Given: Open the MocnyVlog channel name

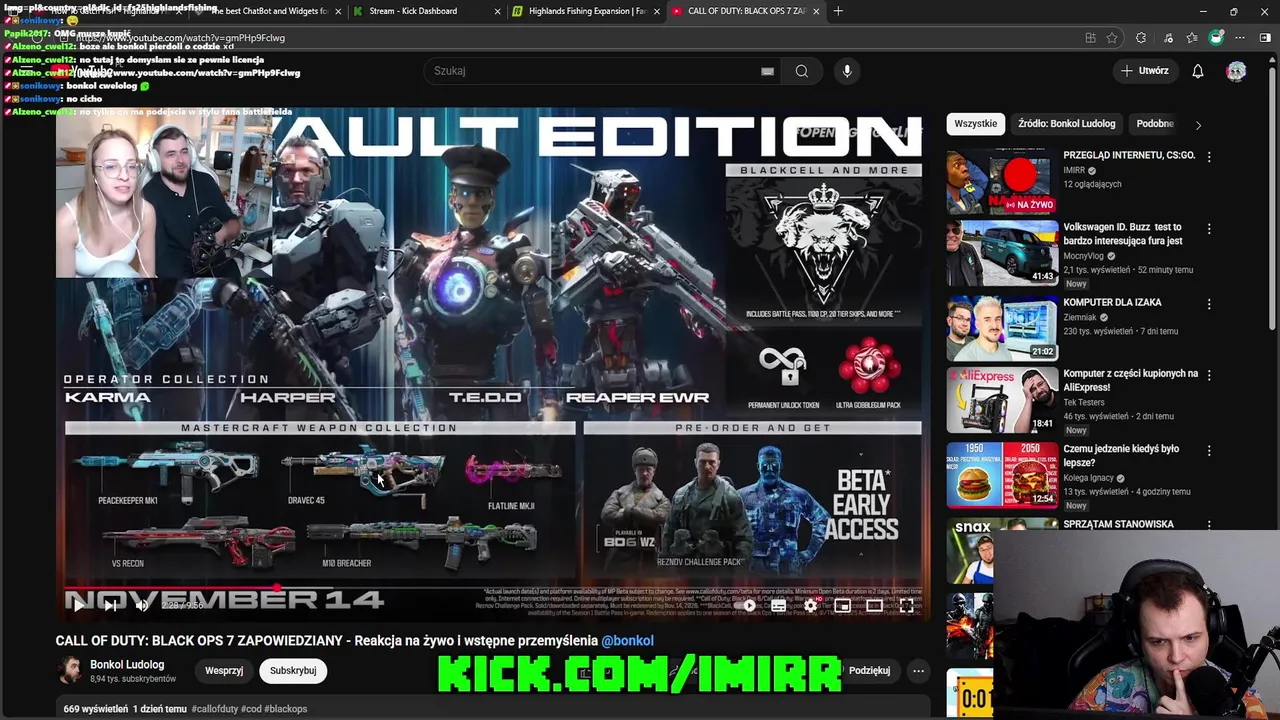Looking at the screenshot, I should point(1083,256).
